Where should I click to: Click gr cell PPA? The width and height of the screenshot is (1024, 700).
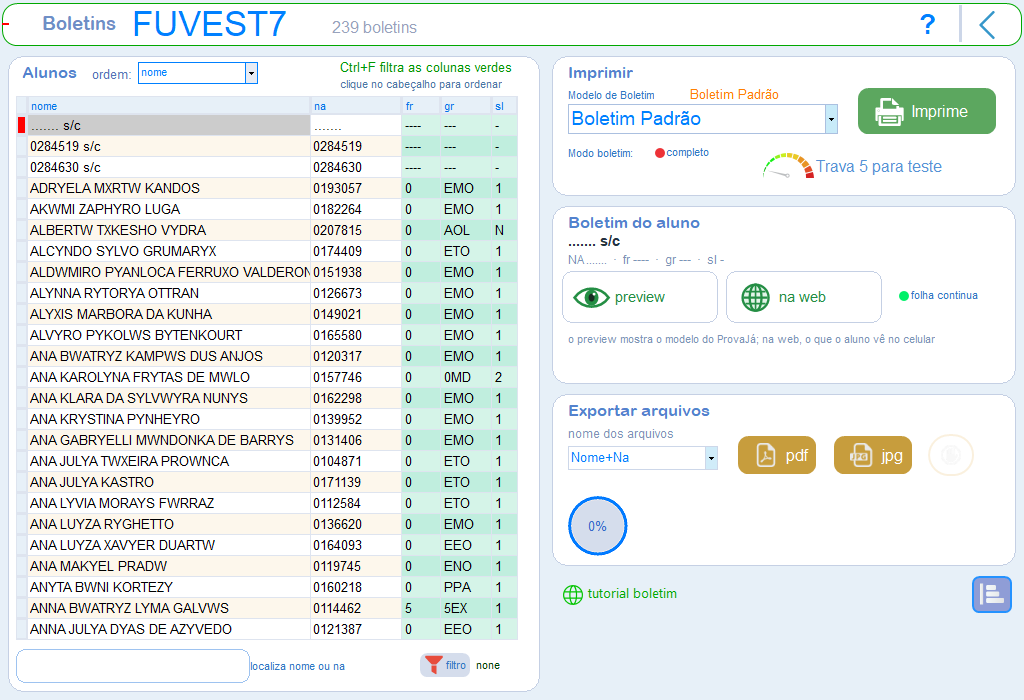coord(466,587)
